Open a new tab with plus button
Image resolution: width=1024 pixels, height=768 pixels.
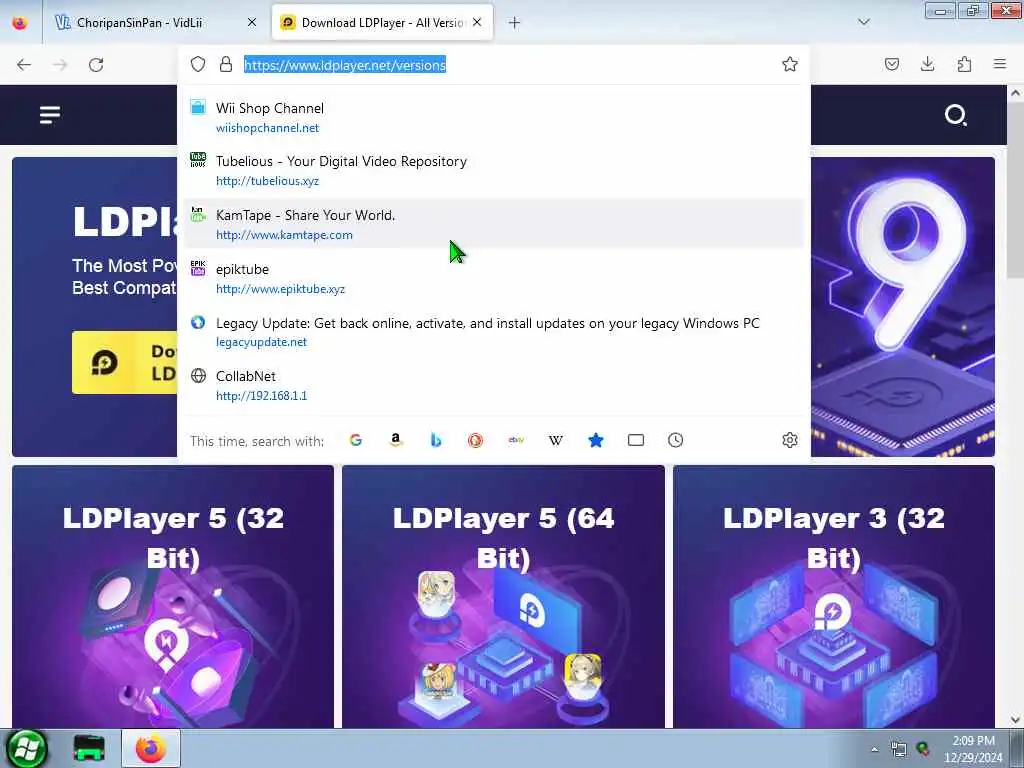click(x=514, y=23)
